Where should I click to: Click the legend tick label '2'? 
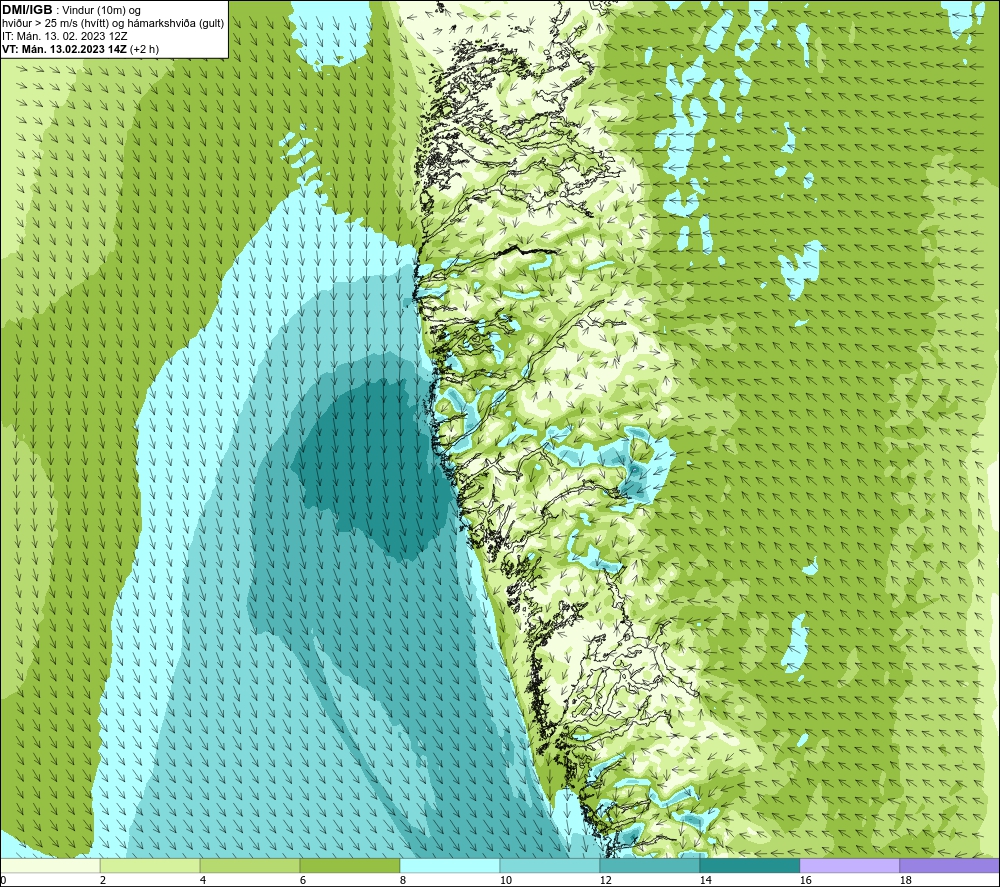point(103,881)
